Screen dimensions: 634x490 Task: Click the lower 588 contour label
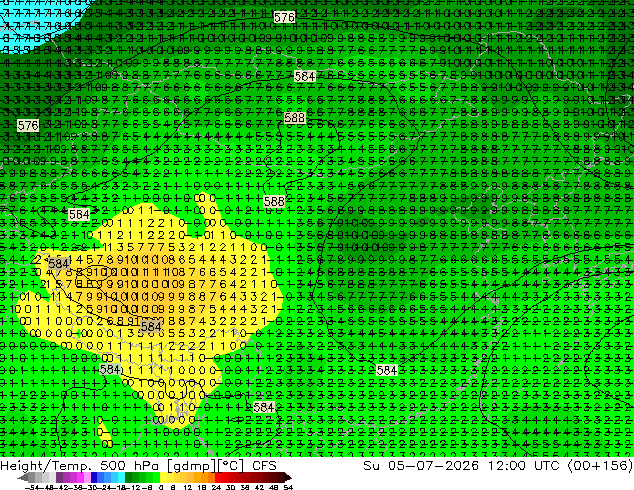[x=274, y=201]
